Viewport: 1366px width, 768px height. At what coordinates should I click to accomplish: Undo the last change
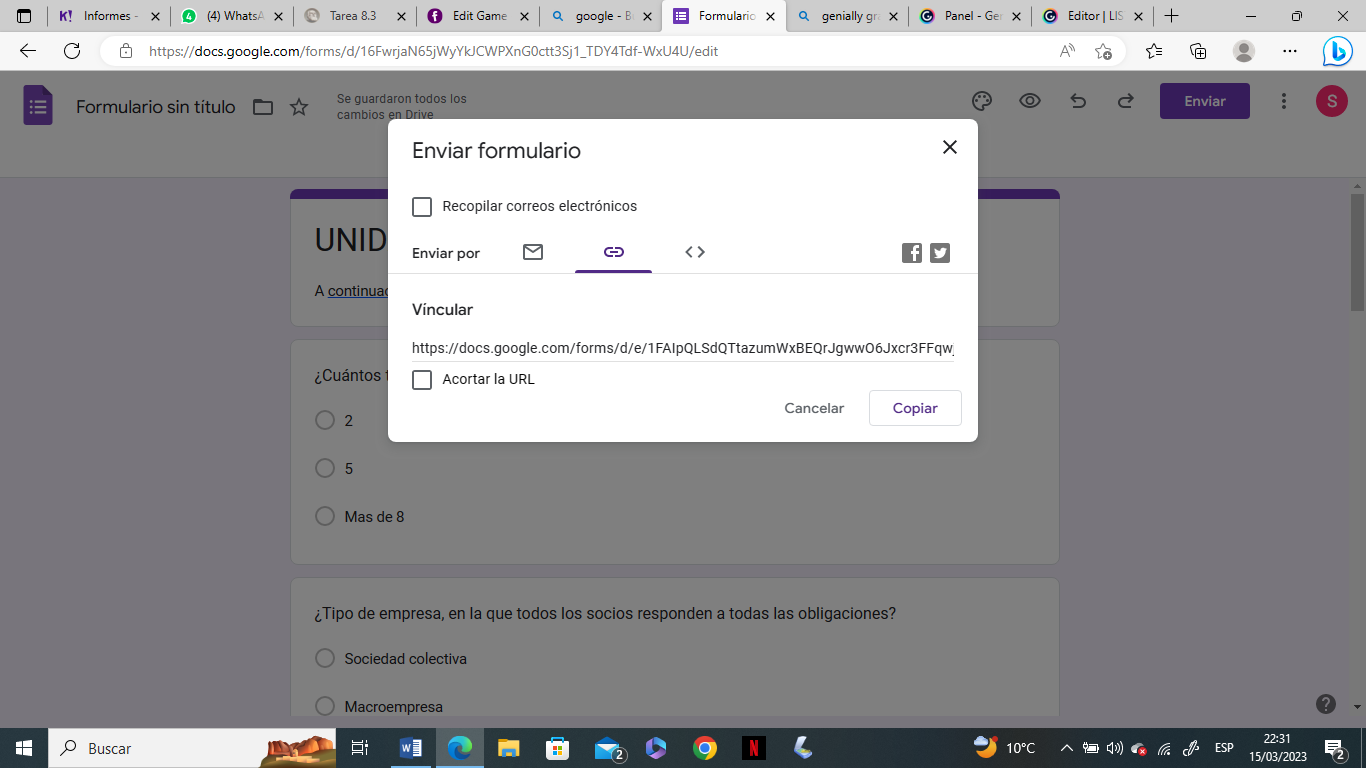coord(1077,100)
